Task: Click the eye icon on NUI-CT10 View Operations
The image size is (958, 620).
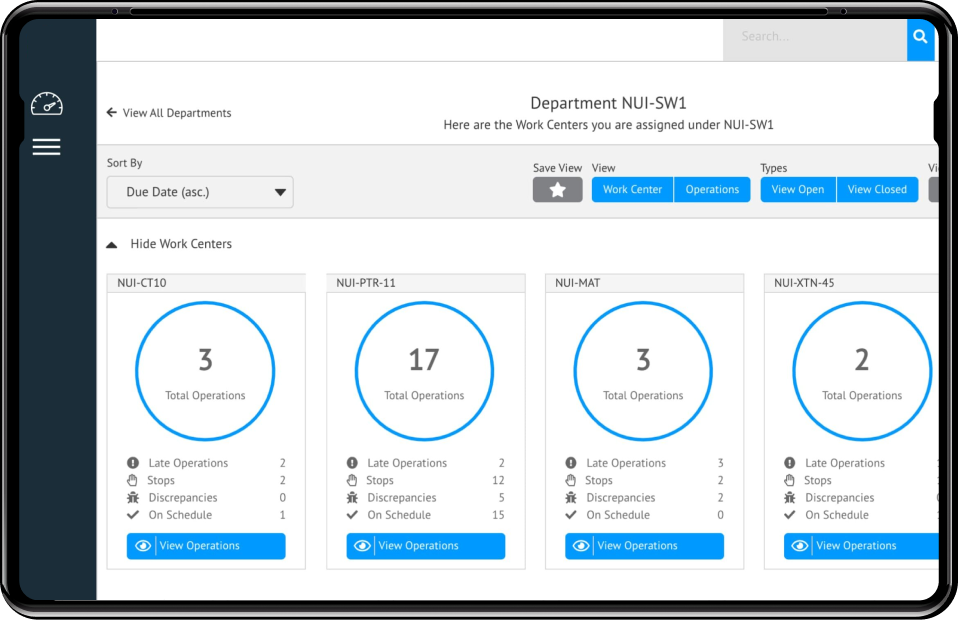Action: (143, 545)
